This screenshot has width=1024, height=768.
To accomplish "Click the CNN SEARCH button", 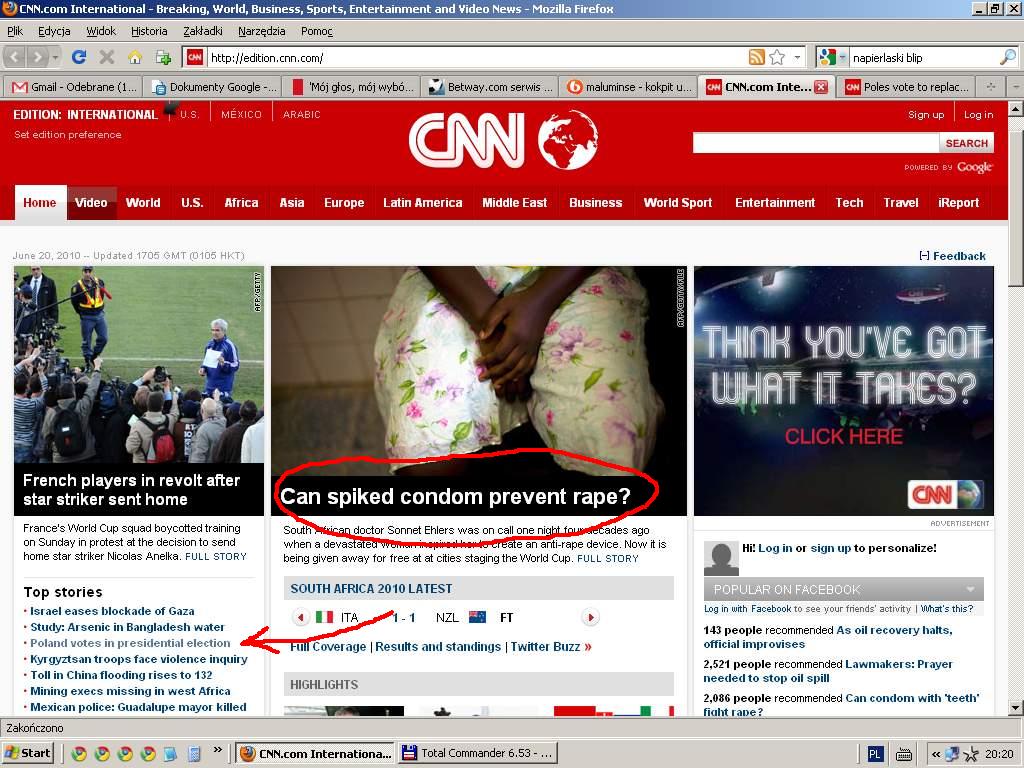I will 967,143.
